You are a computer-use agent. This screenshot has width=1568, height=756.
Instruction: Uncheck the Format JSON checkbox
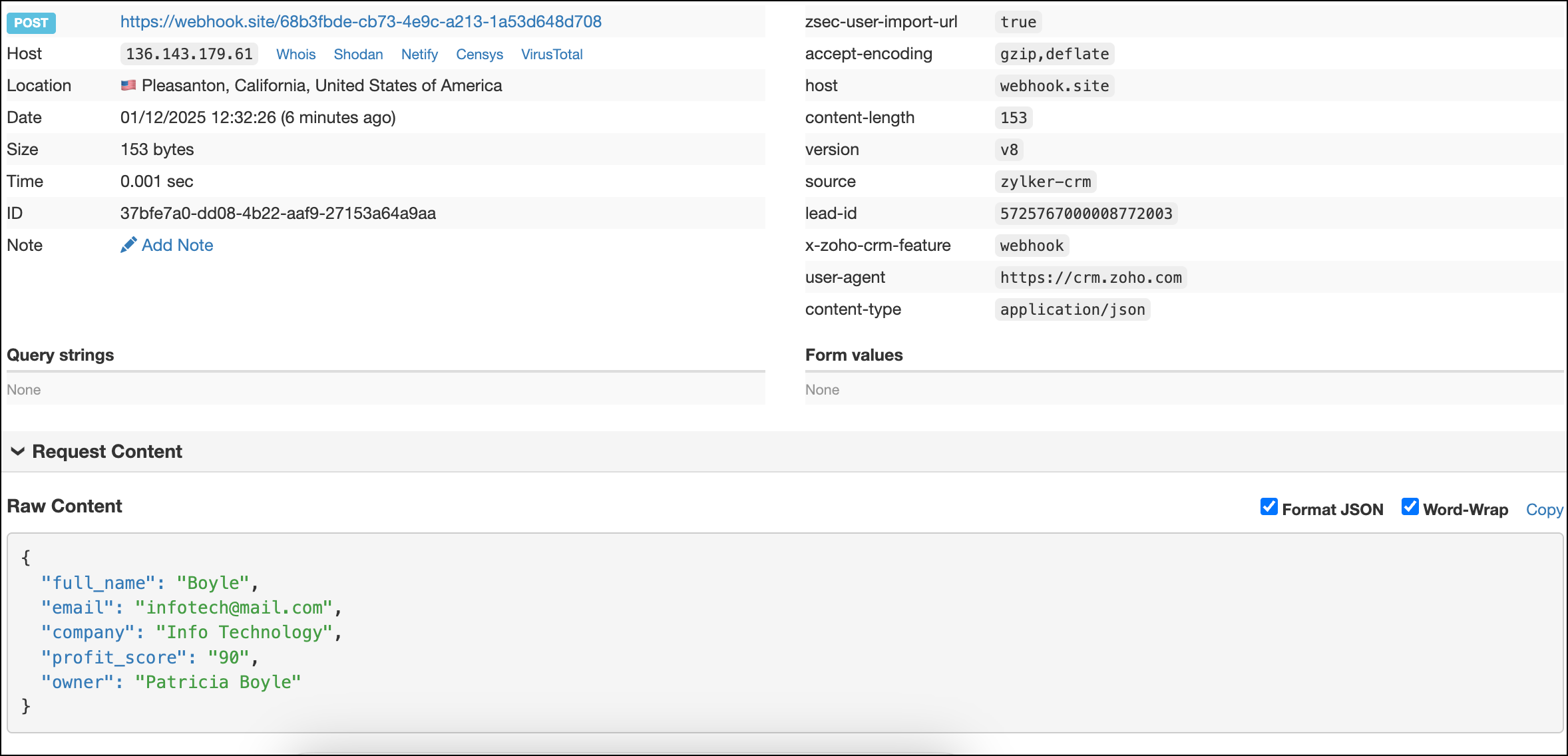pos(1269,507)
